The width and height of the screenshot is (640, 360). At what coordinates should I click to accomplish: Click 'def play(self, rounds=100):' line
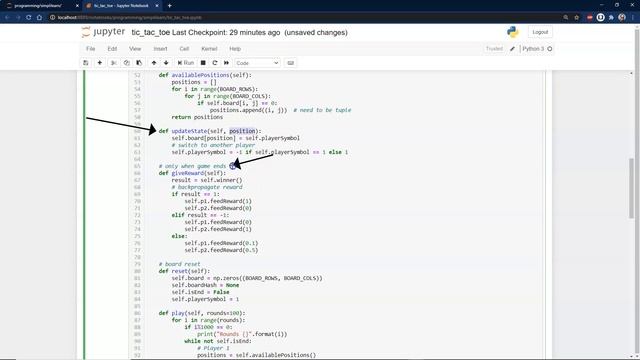[202, 313]
